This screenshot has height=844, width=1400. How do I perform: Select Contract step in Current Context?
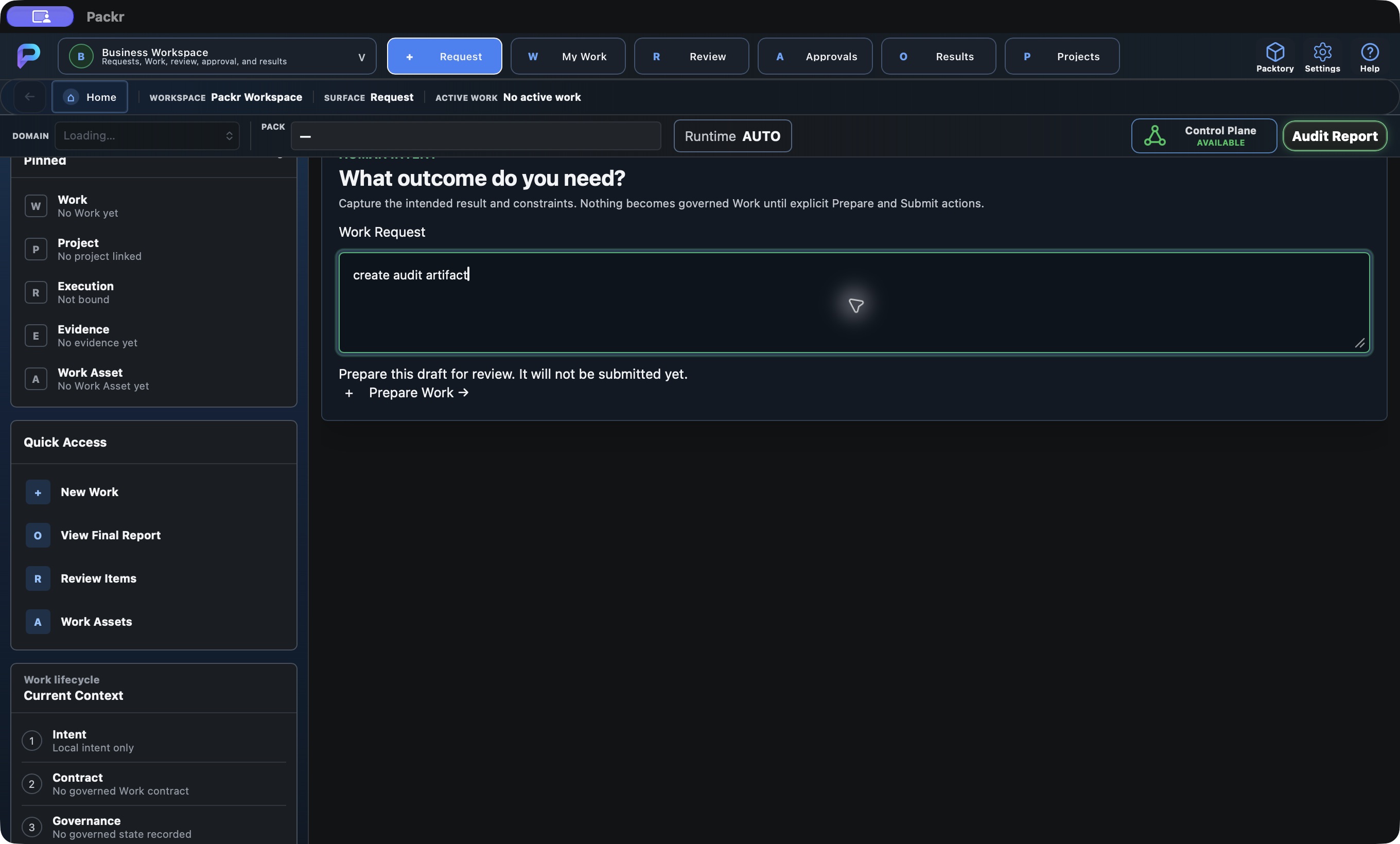(154, 784)
